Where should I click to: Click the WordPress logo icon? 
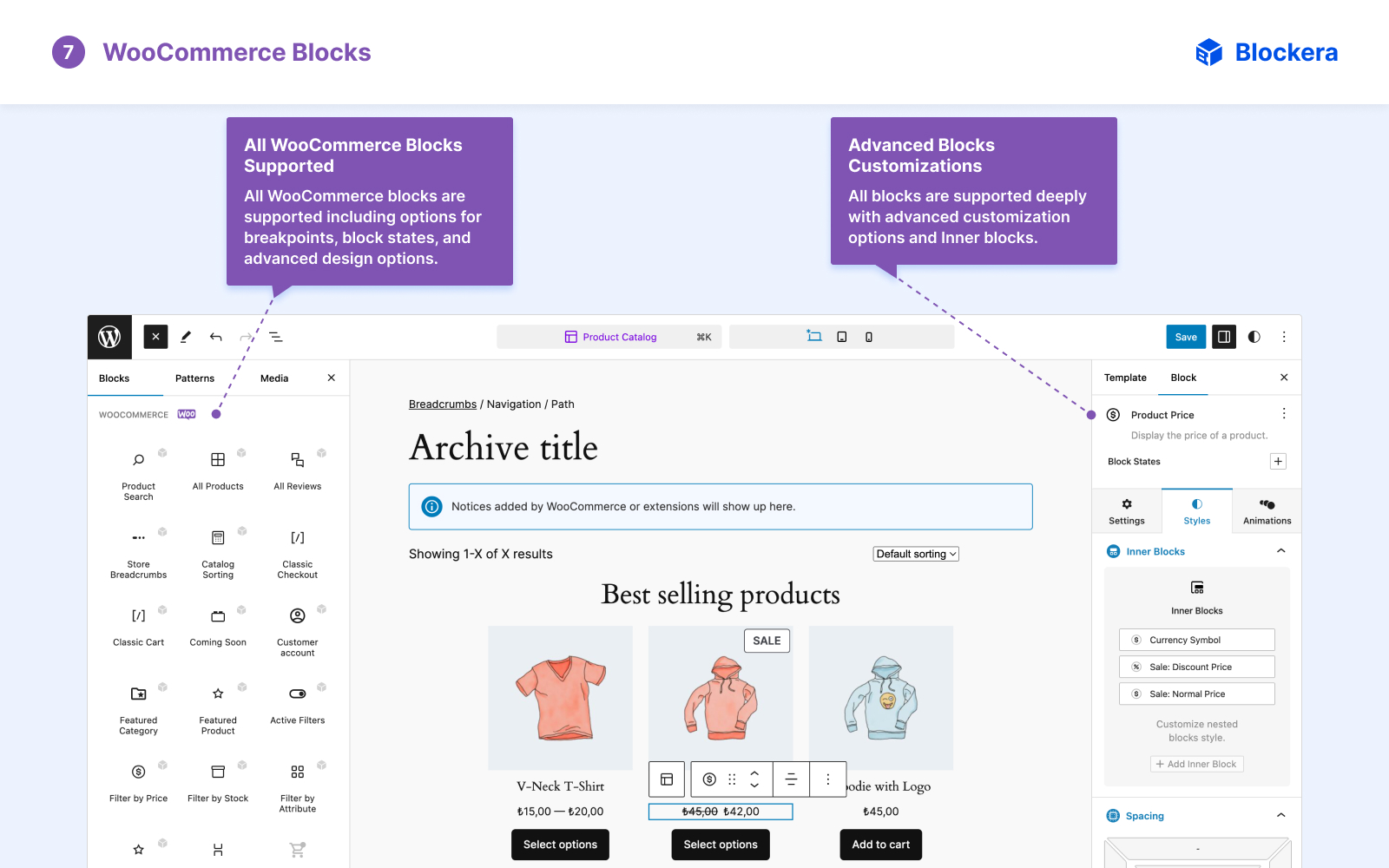click(109, 337)
